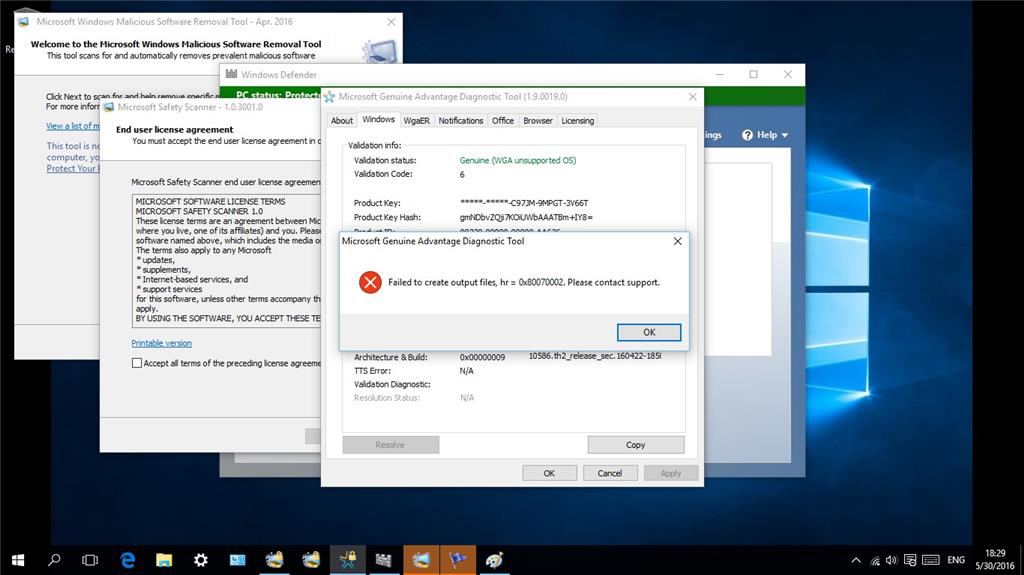Click the grayed Resolve button
This screenshot has width=1024, height=575.
[391, 445]
